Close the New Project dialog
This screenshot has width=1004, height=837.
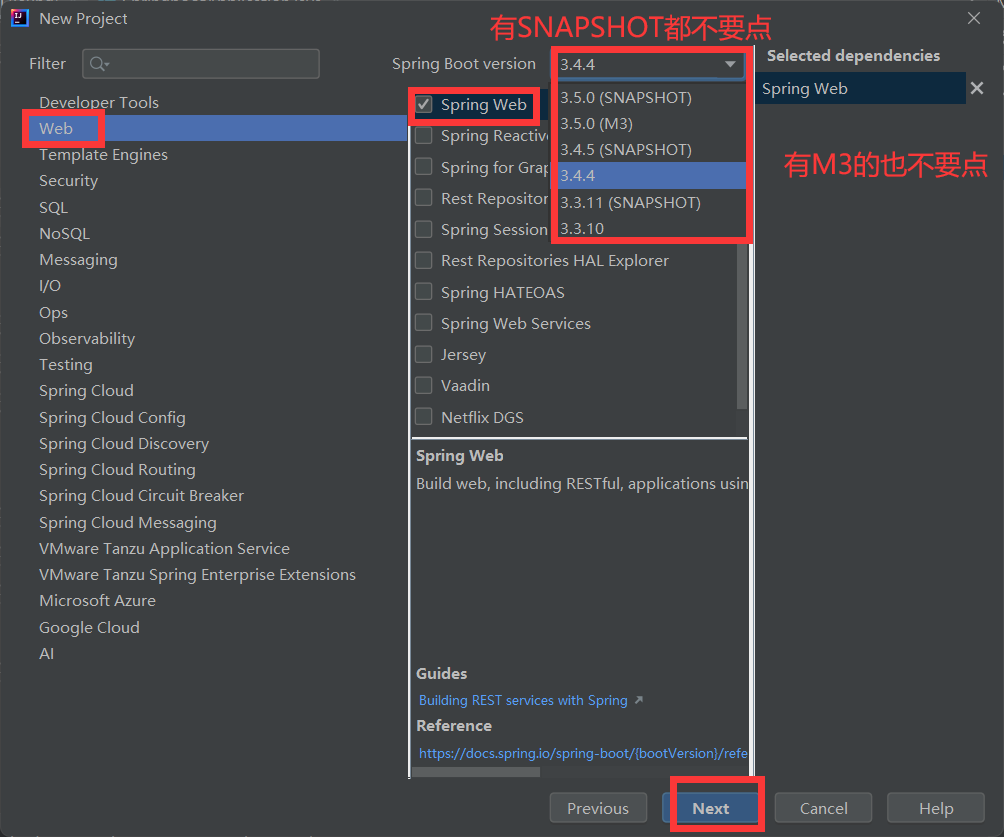point(974,19)
